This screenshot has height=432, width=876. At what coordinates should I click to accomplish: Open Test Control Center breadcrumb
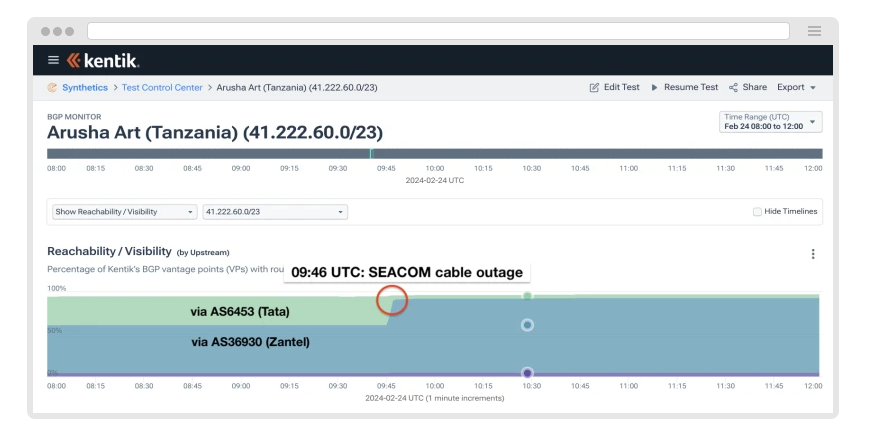click(x=162, y=87)
